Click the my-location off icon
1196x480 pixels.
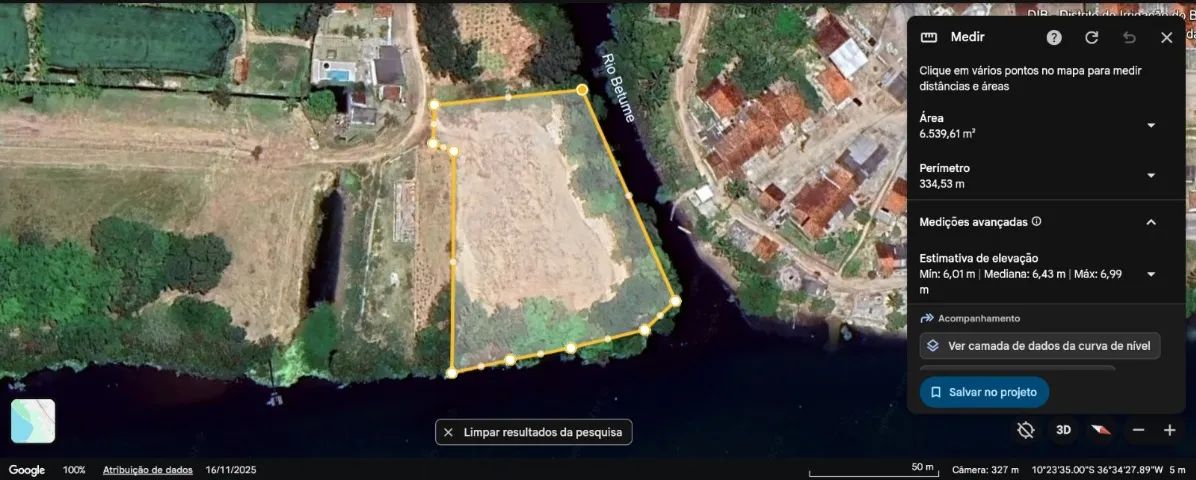click(1026, 430)
